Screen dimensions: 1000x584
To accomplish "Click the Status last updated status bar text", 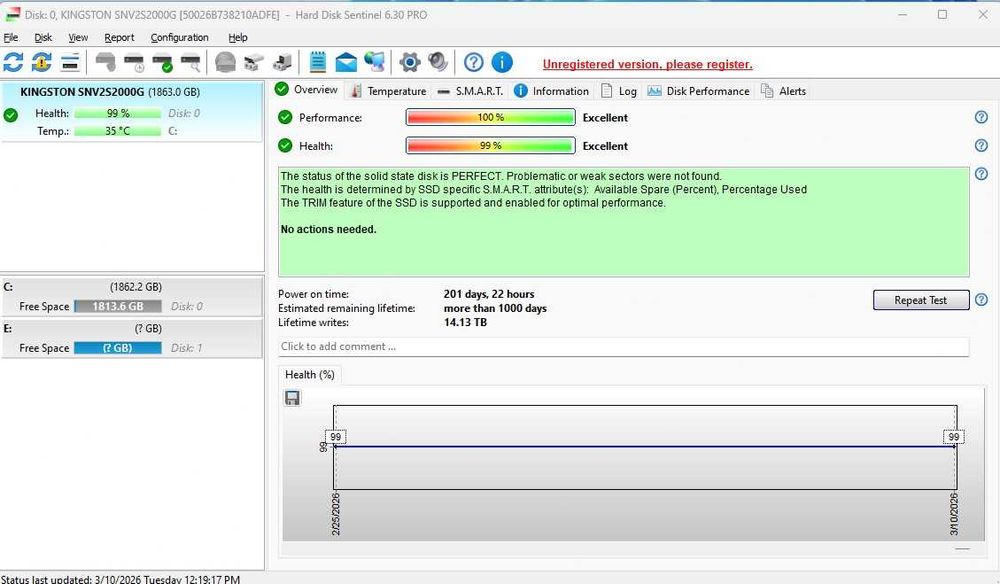I will click(x=121, y=579).
